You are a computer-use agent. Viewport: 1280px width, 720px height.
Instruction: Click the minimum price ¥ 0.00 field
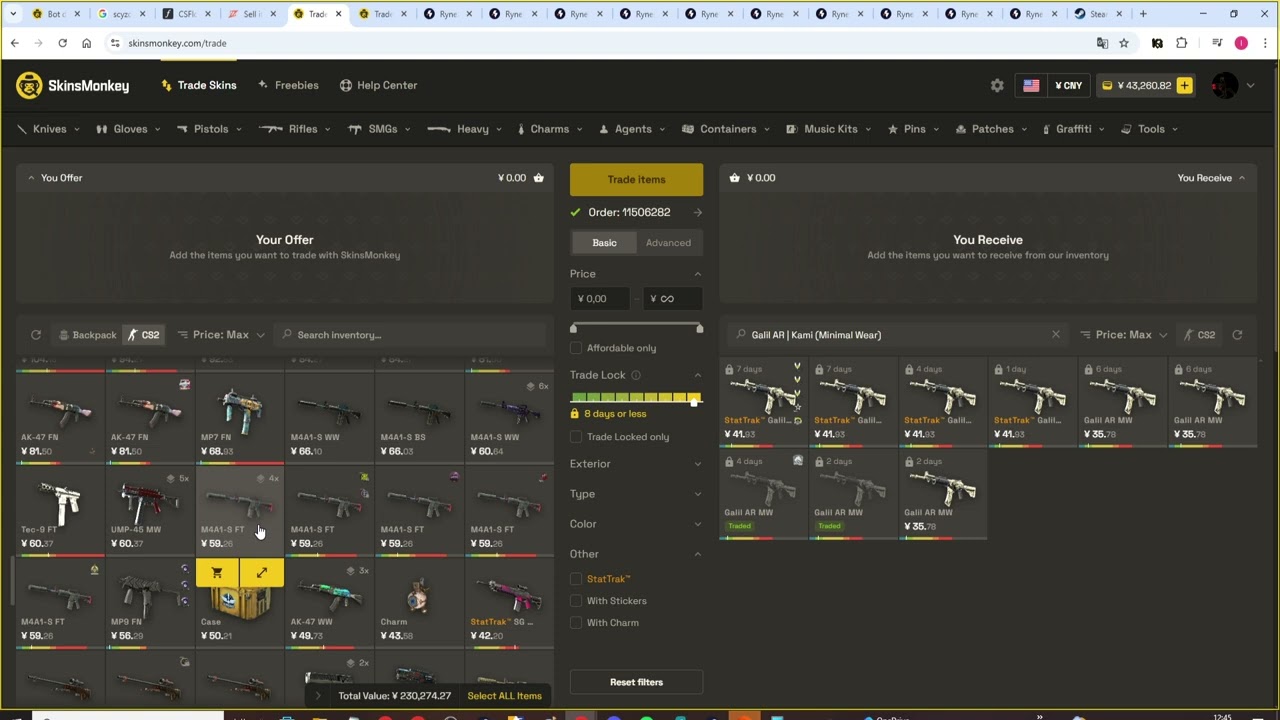pyautogui.click(x=601, y=298)
